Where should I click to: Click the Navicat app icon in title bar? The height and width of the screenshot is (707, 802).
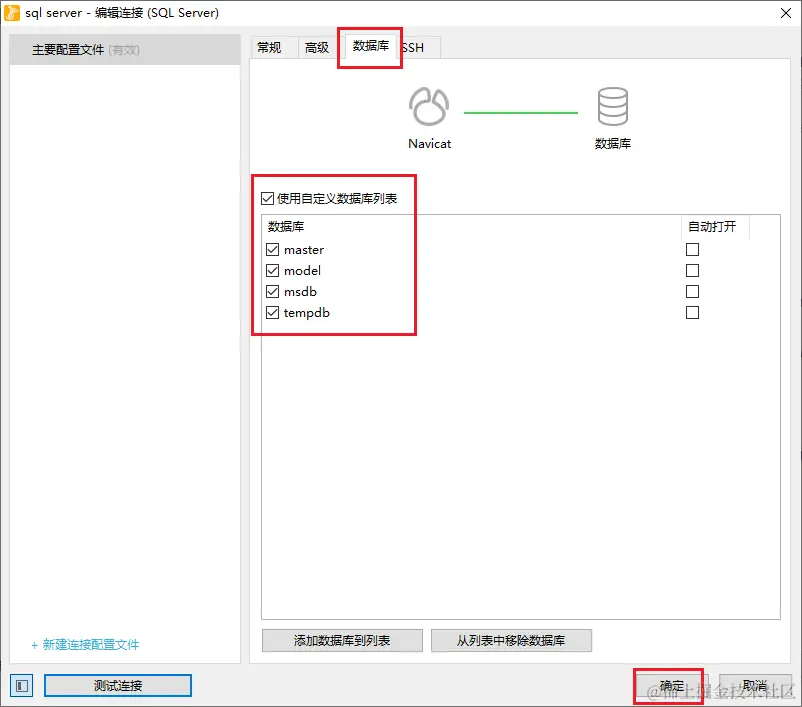pos(11,13)
